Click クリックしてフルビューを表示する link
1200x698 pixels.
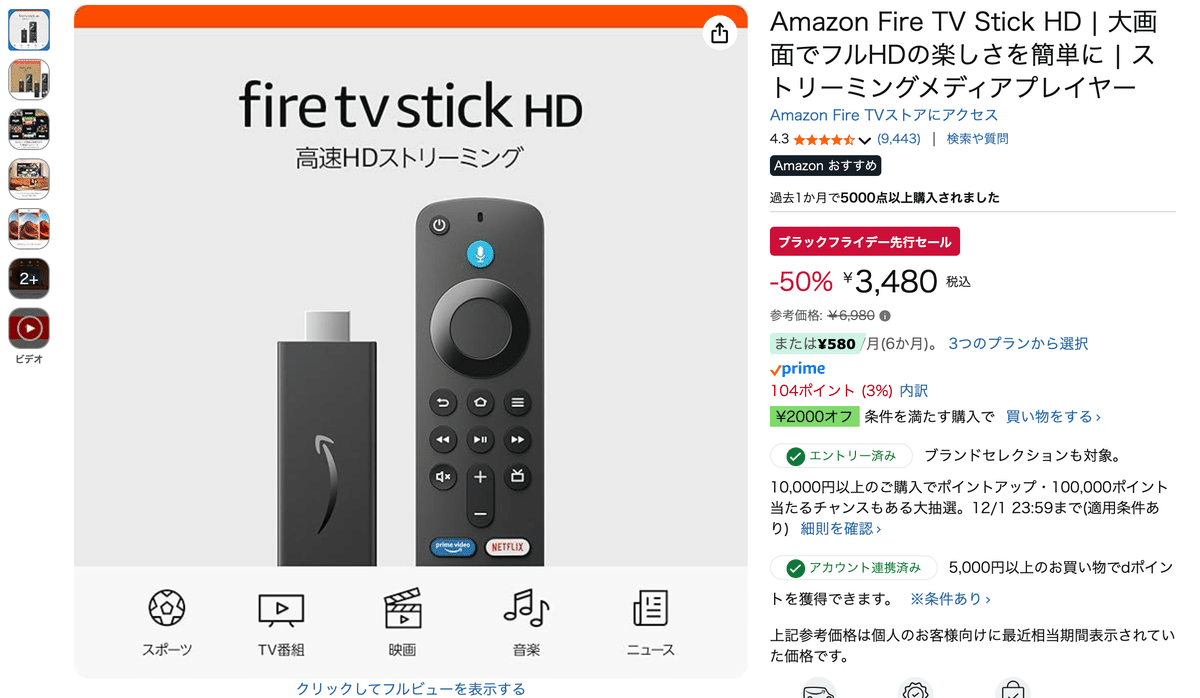411,688
